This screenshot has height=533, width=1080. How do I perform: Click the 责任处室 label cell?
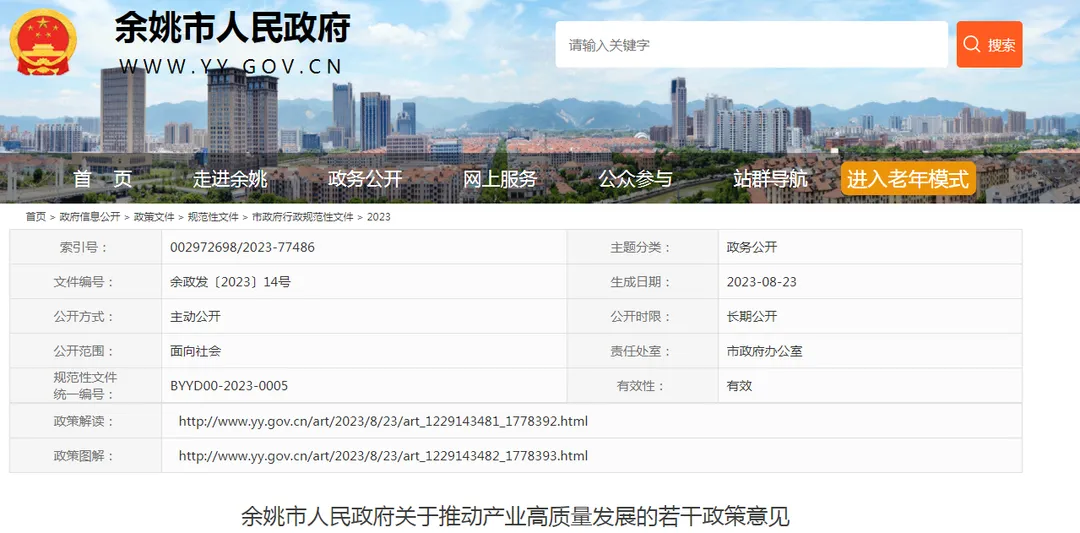[643, 351]
